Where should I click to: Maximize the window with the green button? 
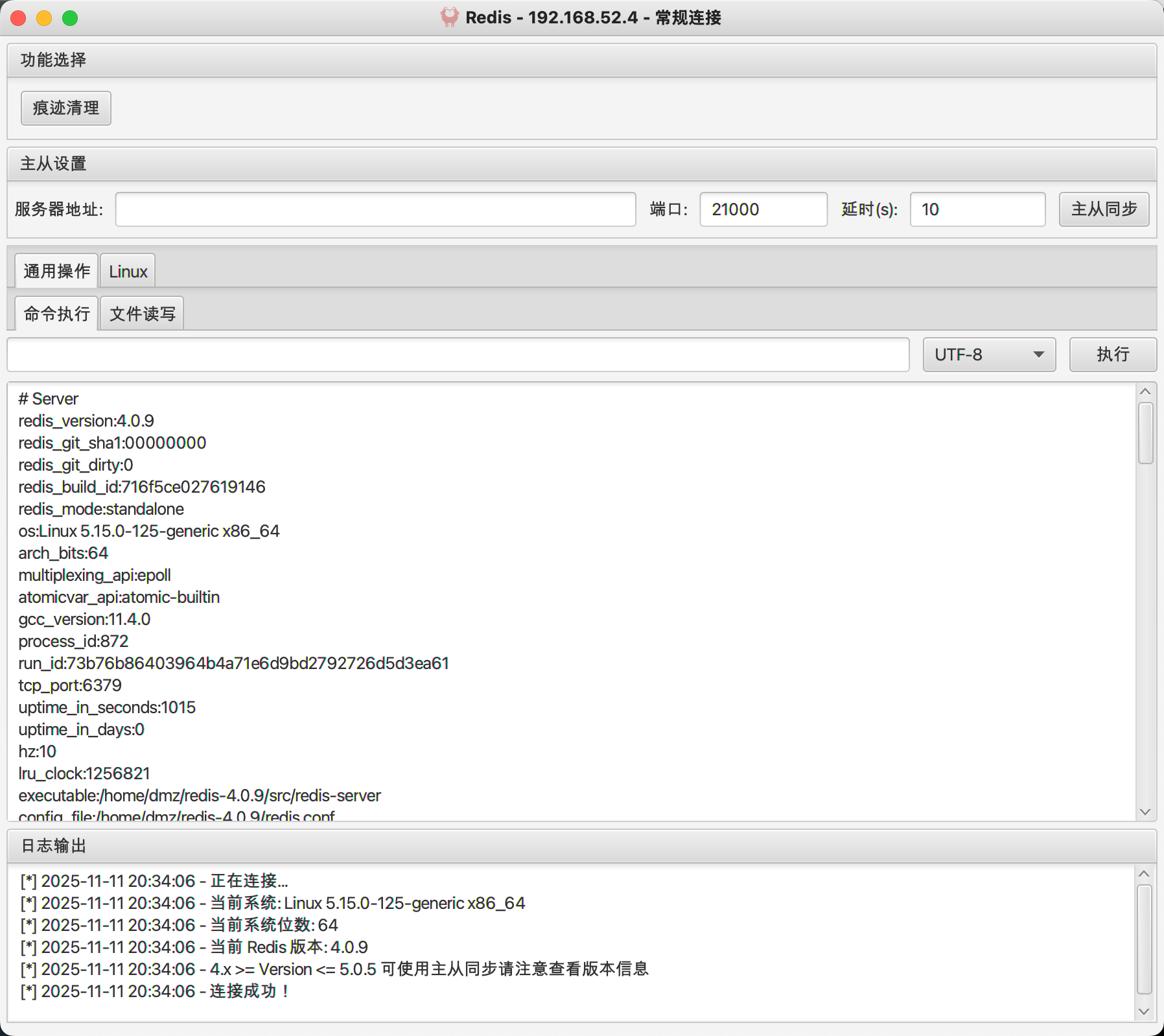click(70, 18)
